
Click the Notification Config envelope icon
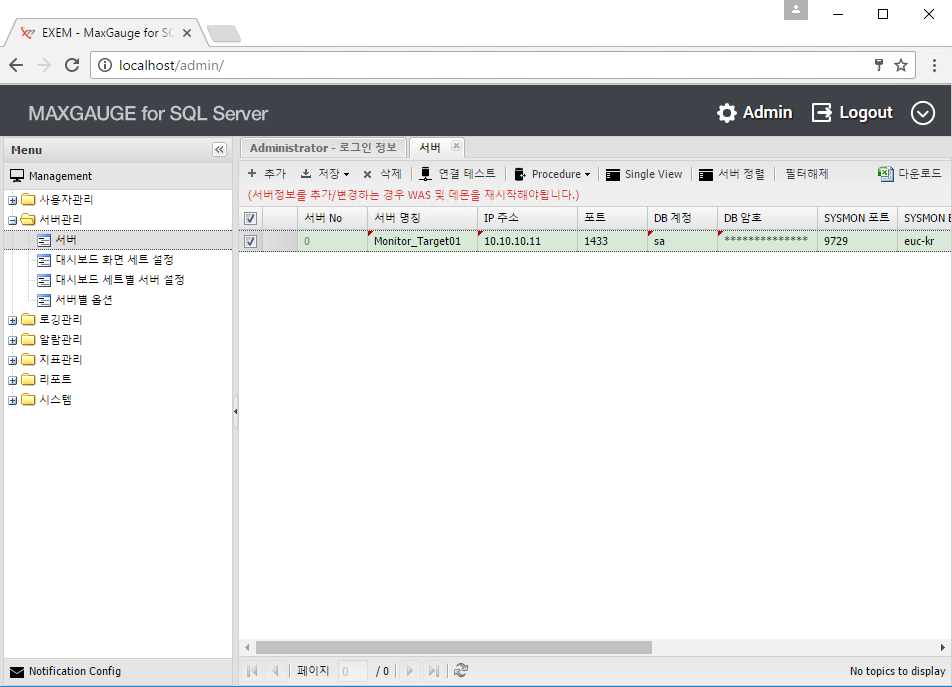click(17, 672)
